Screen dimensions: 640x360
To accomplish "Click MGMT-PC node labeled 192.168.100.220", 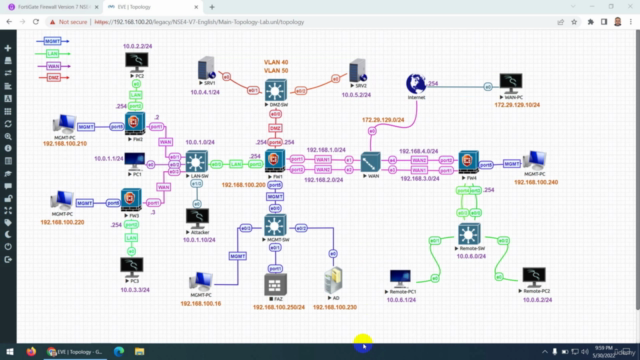I will click(62, 201).
